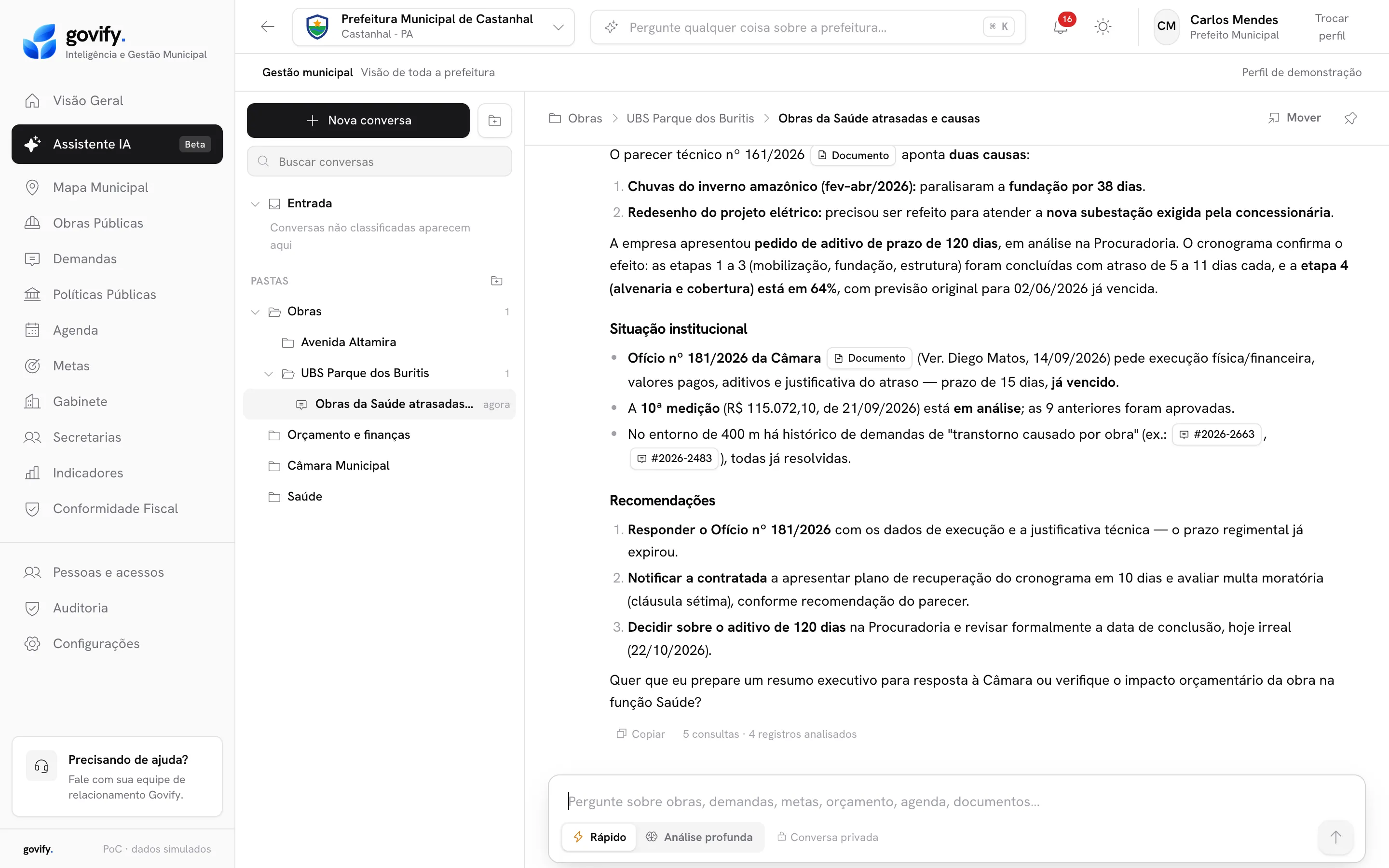Start a Nova conversa
This screenshot has height=868, width=1389.
click(358, 121)
